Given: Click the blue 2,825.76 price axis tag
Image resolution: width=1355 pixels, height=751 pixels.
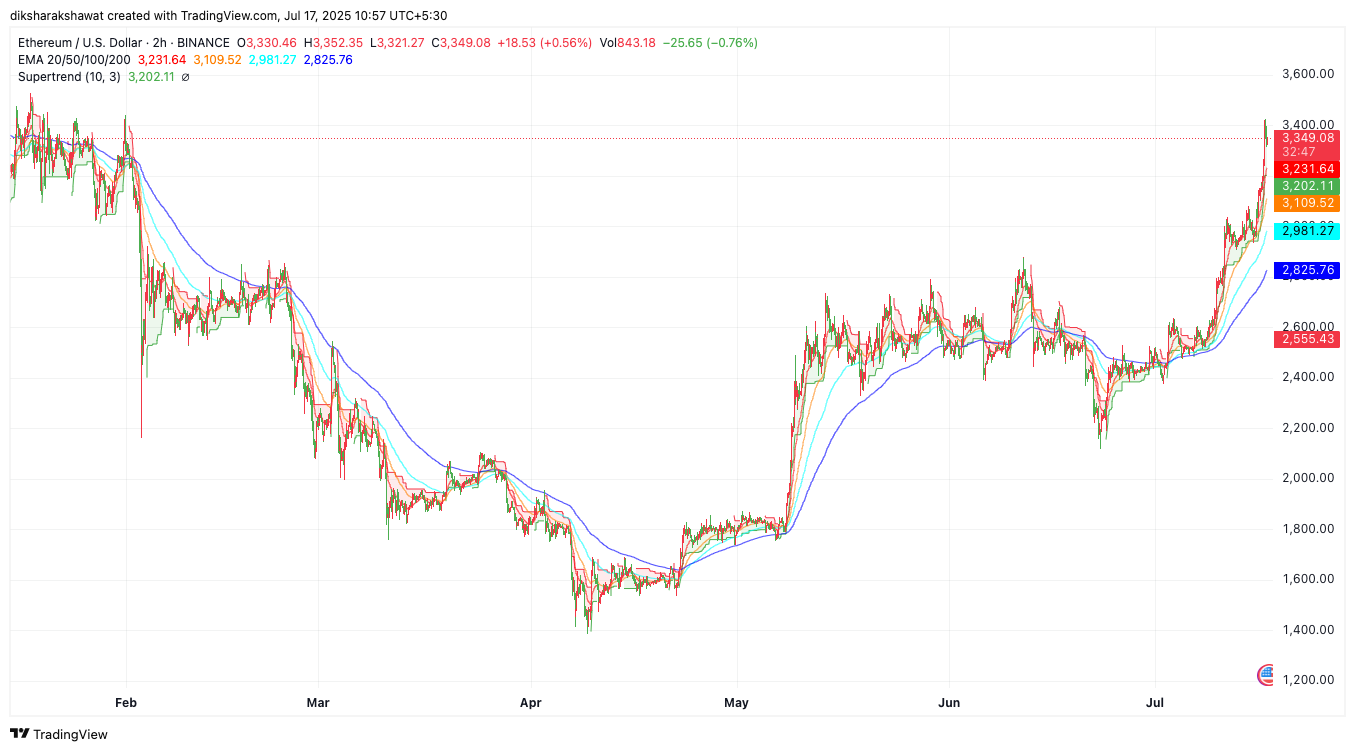Looking at the screenshot, I should (1309, 270).
